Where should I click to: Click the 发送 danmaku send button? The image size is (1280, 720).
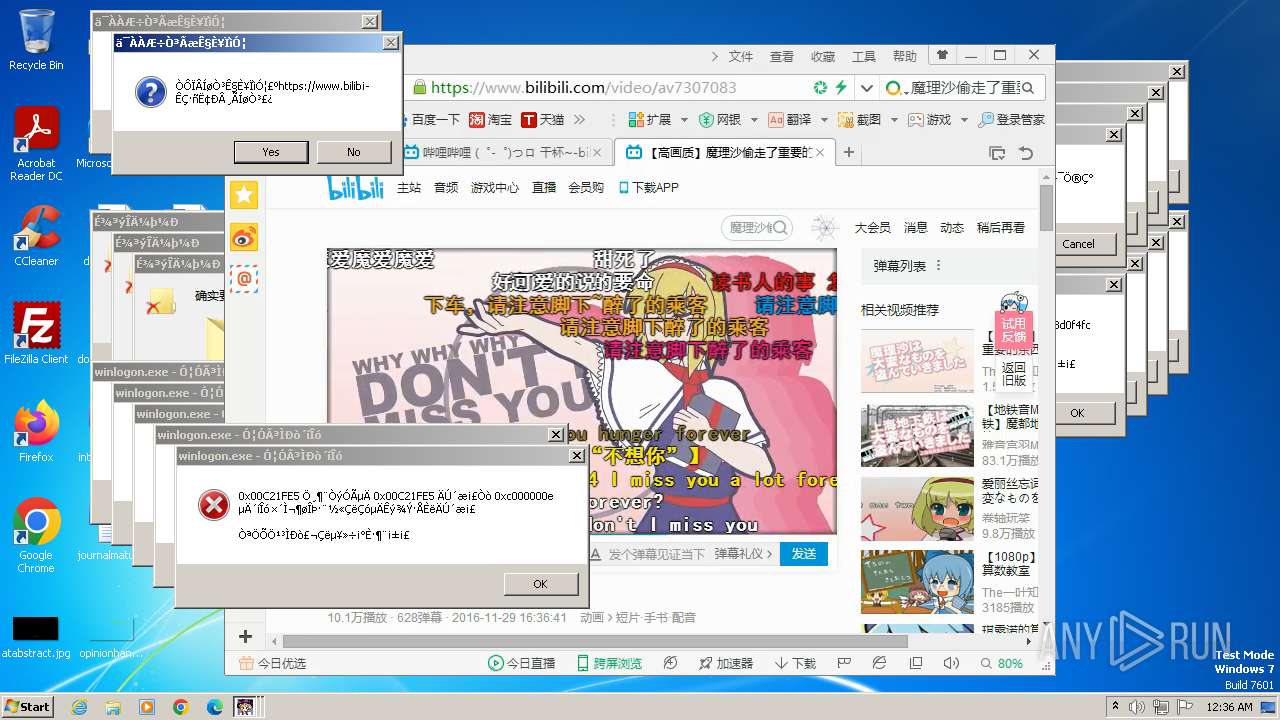point(804,554)
